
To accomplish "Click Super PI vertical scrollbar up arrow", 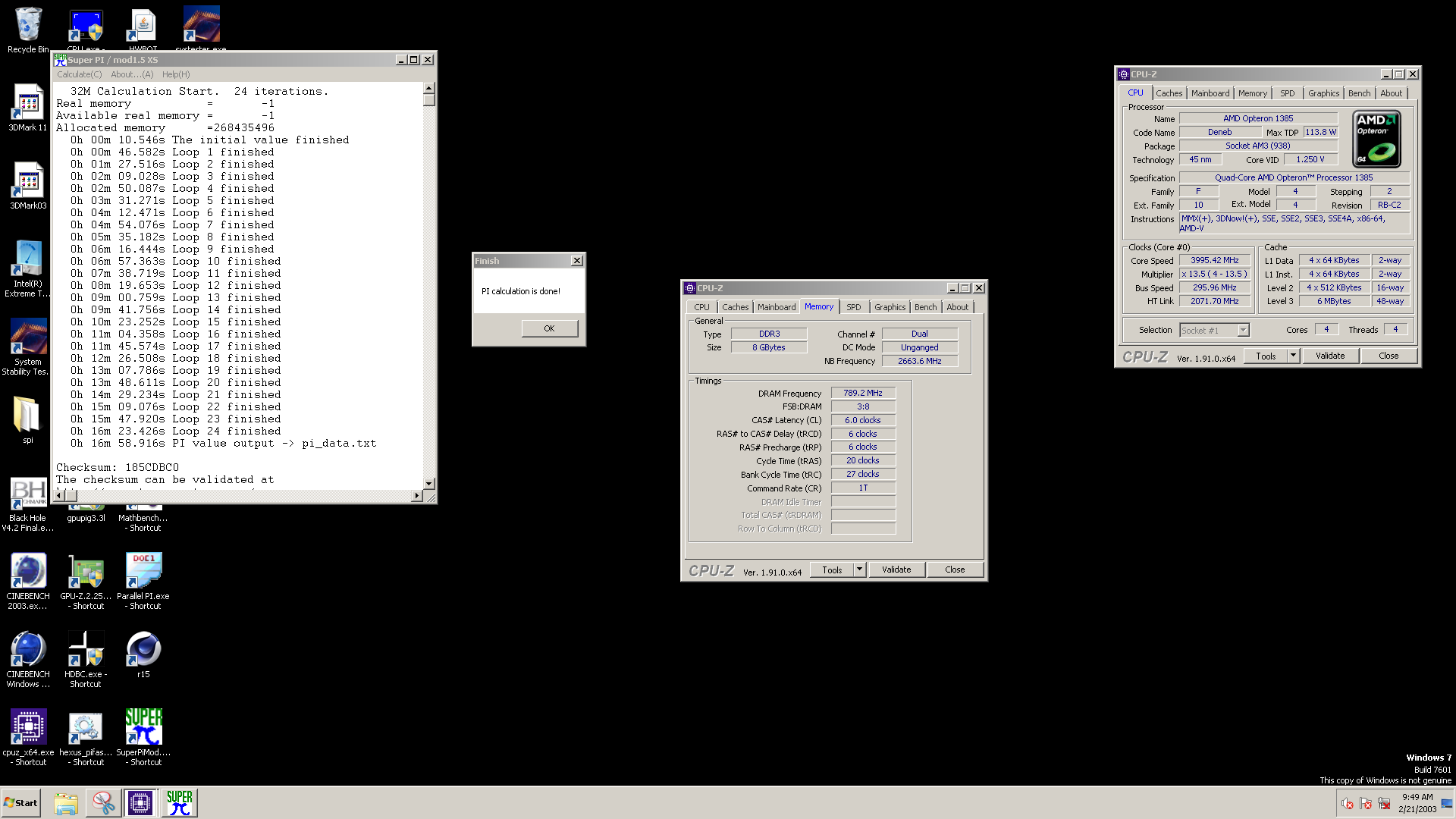I will 429,88.
